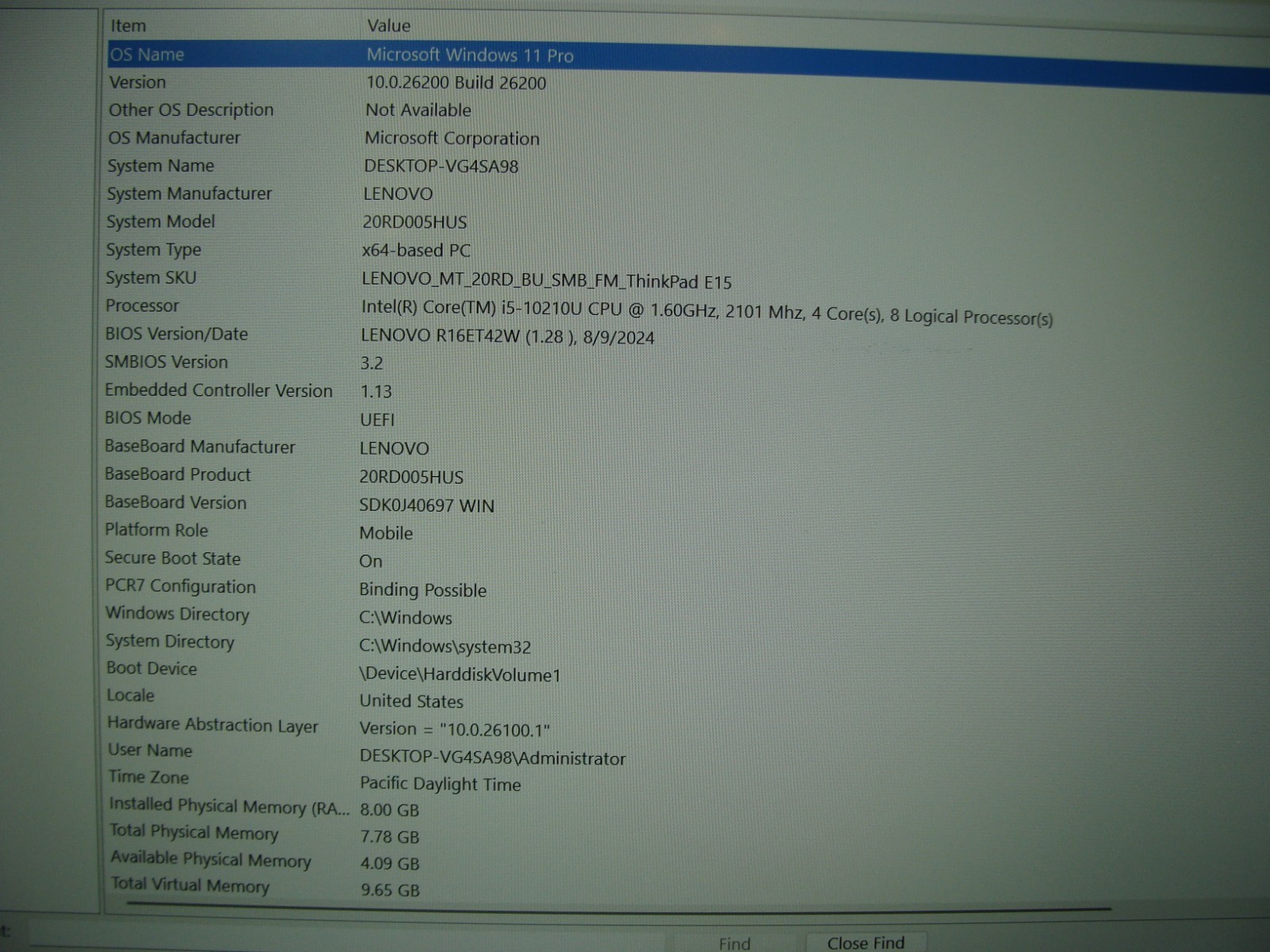Image resolution: width=1270 pixels, height=952 pixels.
Task: Click value 10.0.26200 Build 26200
Action: coord(456,83)
